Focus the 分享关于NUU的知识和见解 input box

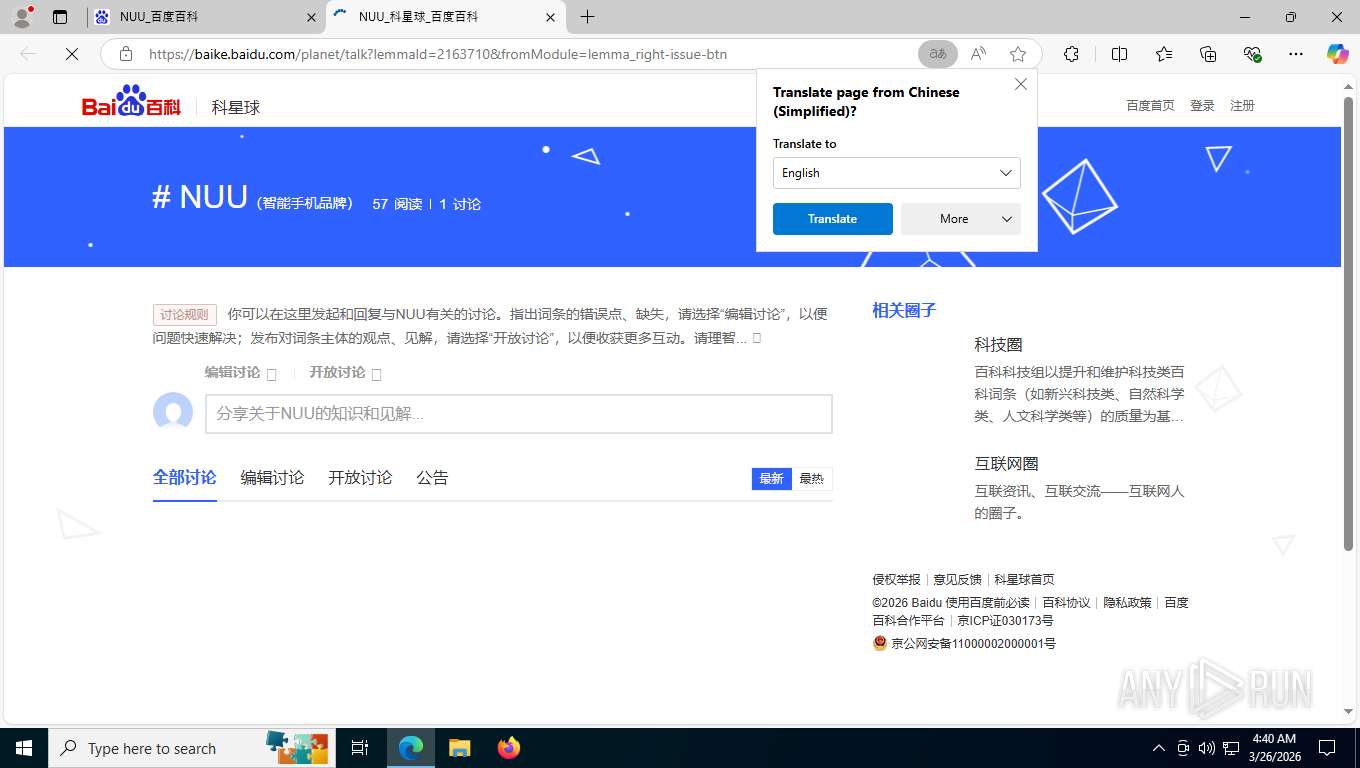519,414
